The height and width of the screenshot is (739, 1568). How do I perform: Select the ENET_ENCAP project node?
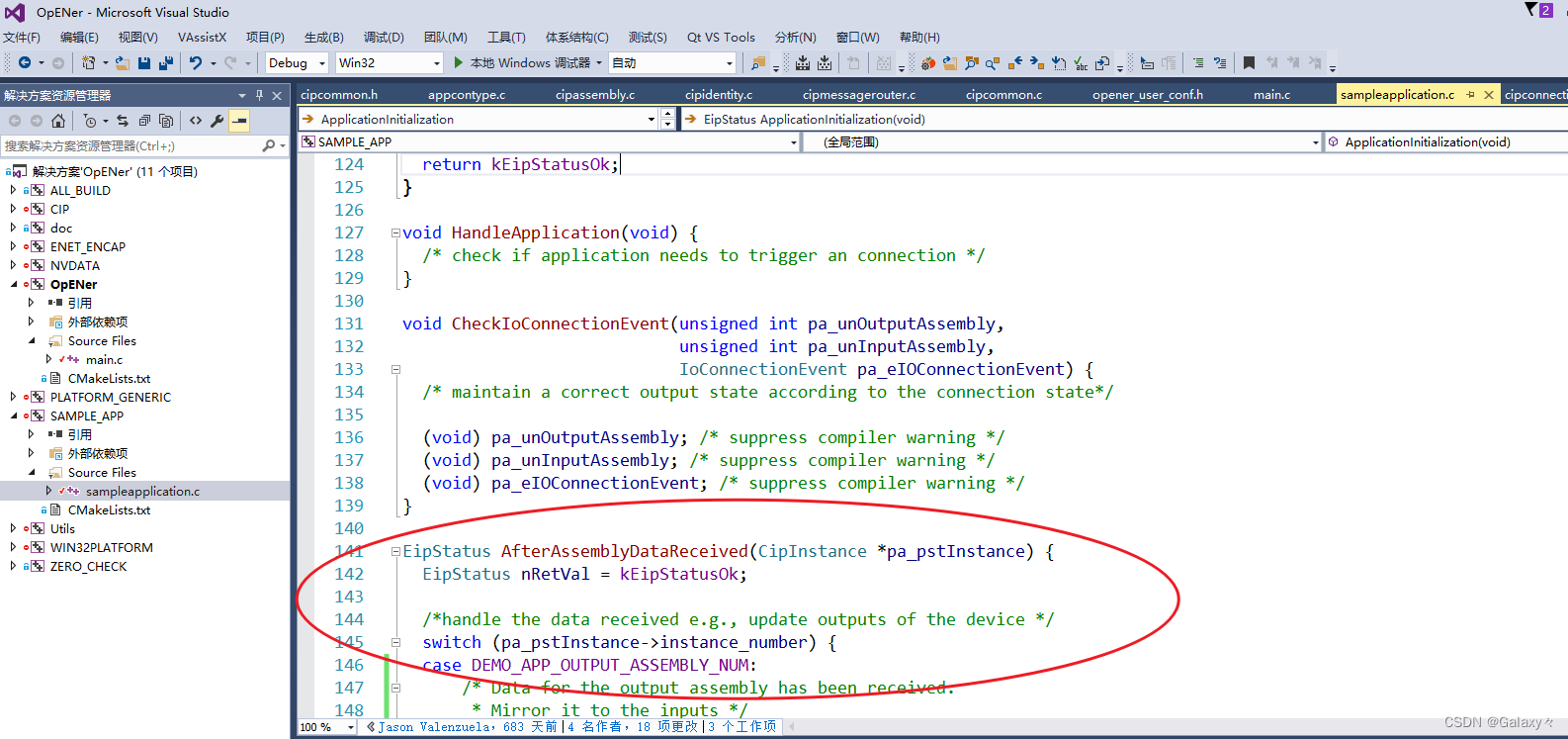tap(87, 246)
